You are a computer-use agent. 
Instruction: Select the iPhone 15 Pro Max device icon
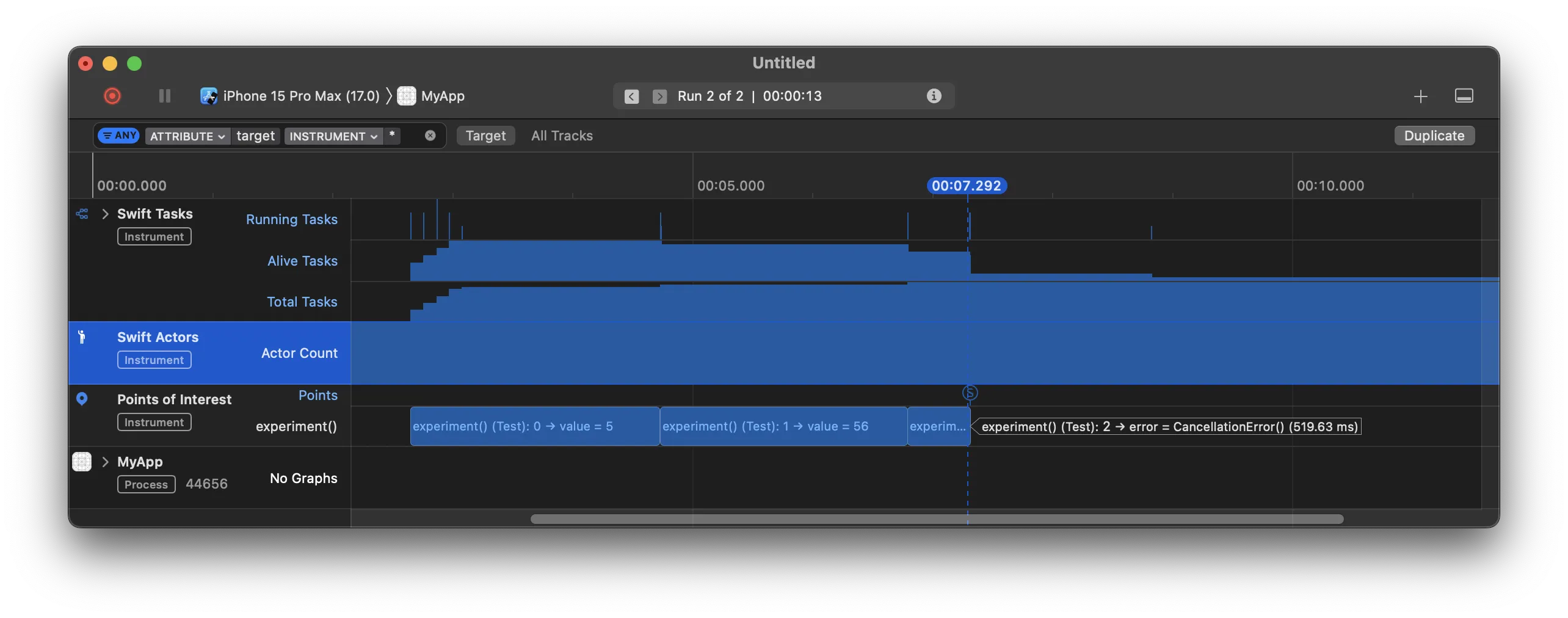pos(209,96)
